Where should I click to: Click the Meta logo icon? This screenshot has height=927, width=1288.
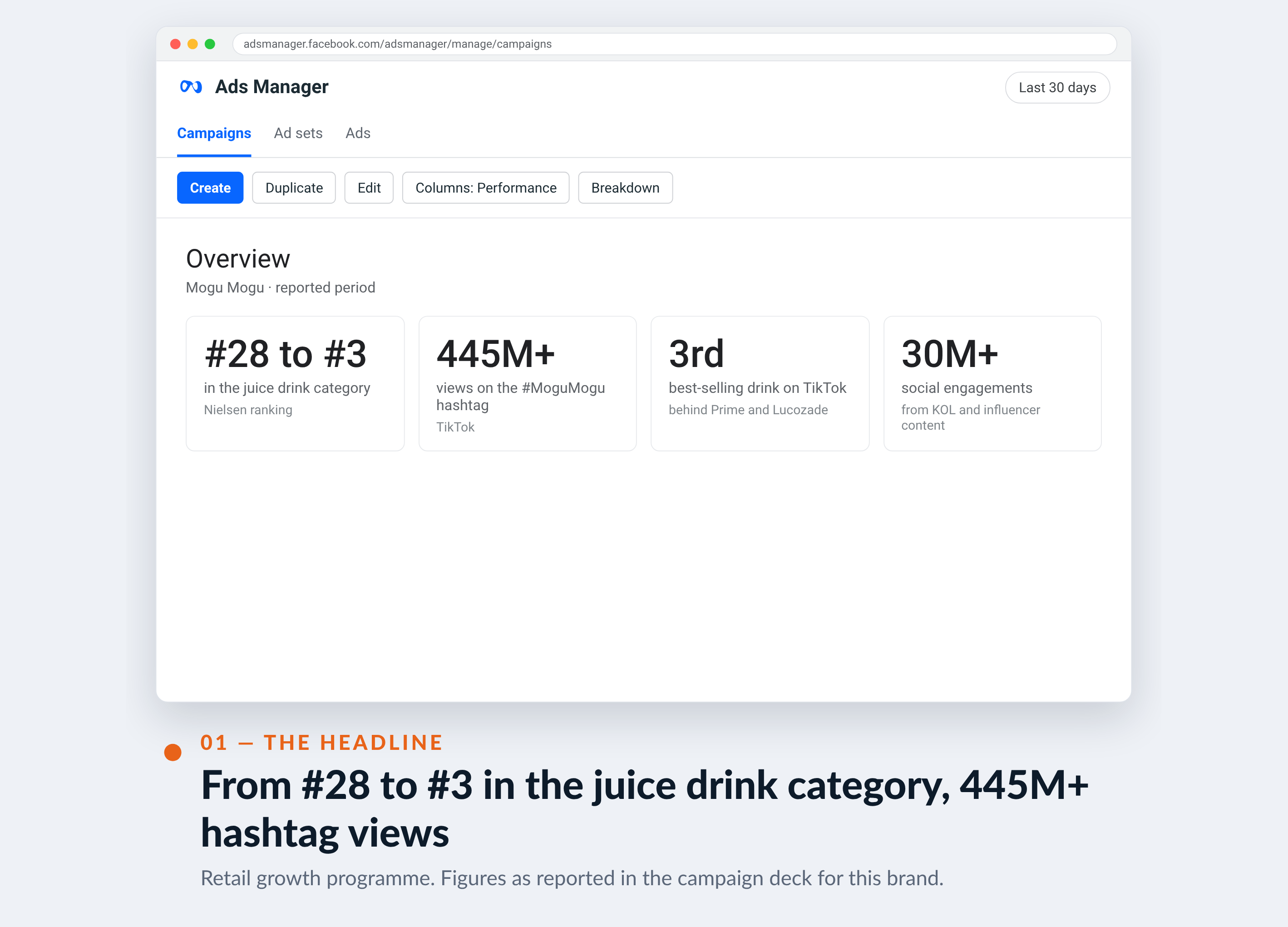(x=191, y=86)
